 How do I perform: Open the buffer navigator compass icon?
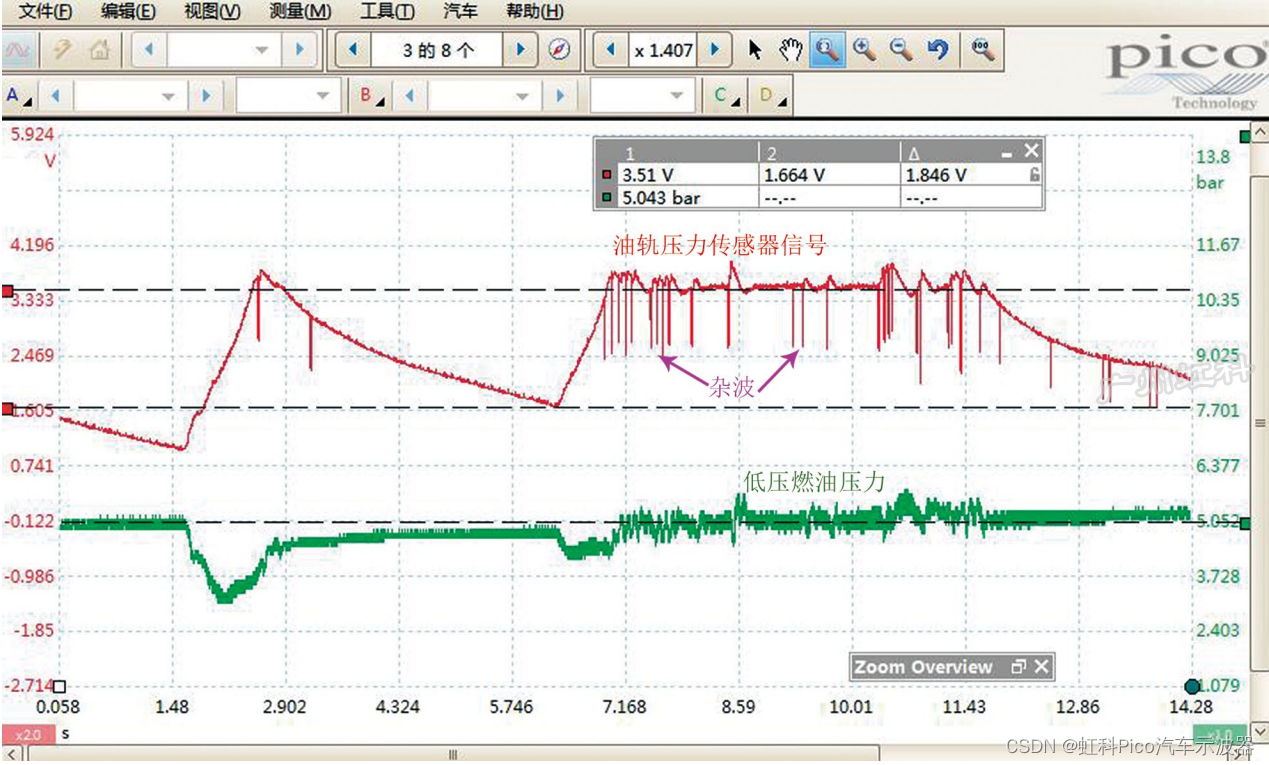click(x=559, y=49)
